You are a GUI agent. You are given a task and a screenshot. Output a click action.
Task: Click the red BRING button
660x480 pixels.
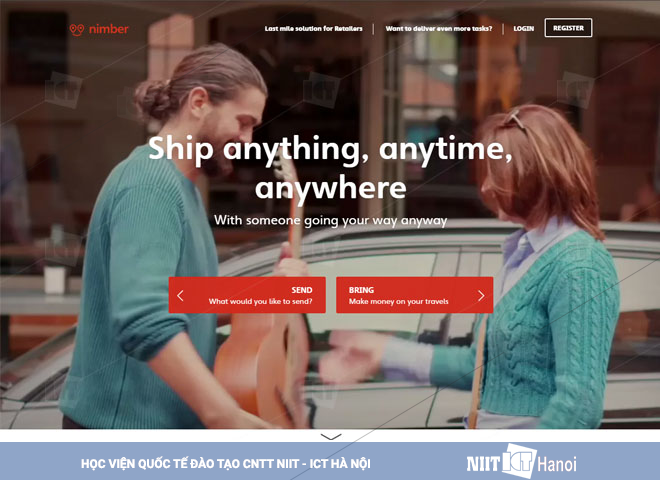[x=415, y=295]
